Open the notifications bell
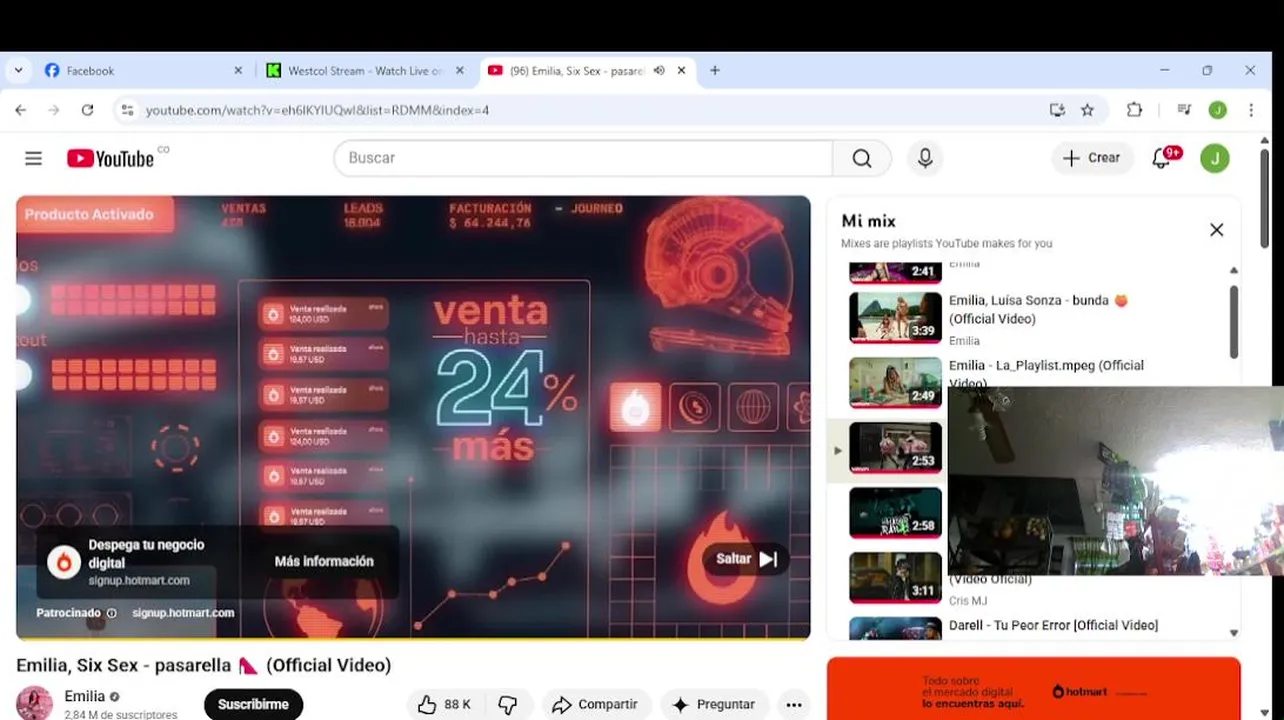The image size is (1284, 720). [x=1162, y=158]
